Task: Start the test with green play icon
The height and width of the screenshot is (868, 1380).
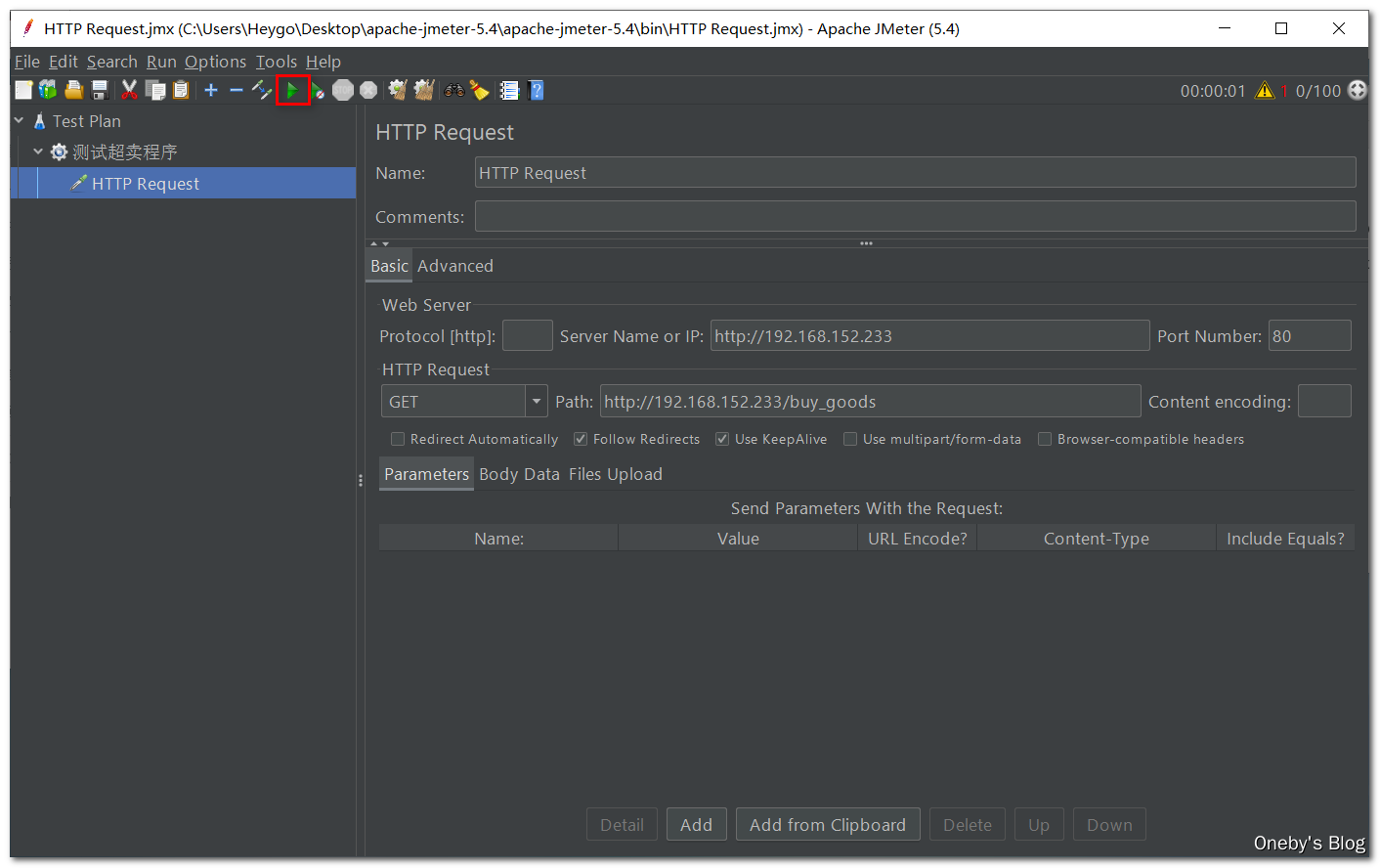Action: click(x=292, y=90)
